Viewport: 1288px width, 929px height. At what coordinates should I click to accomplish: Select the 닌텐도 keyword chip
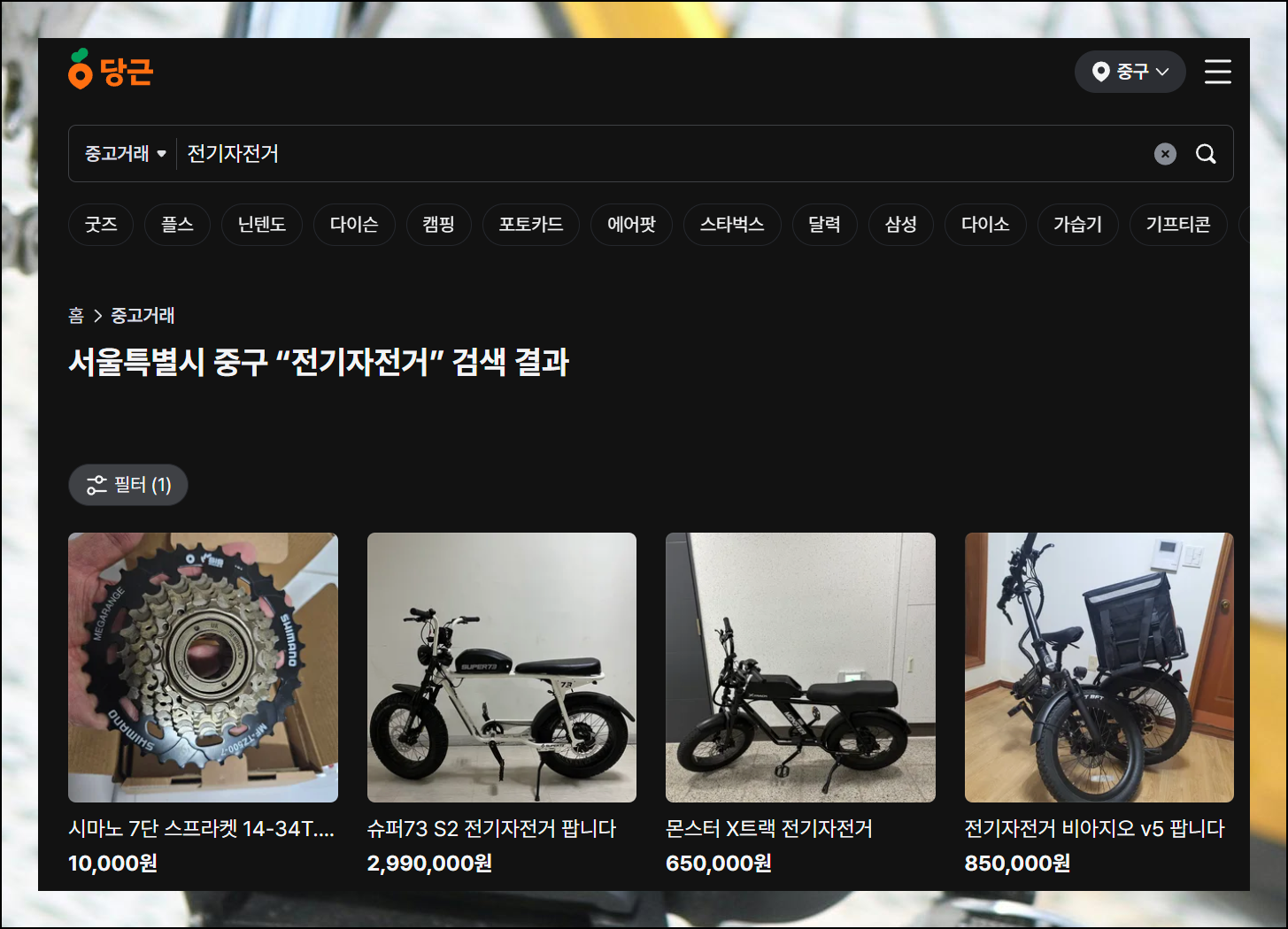coord(262,225)
